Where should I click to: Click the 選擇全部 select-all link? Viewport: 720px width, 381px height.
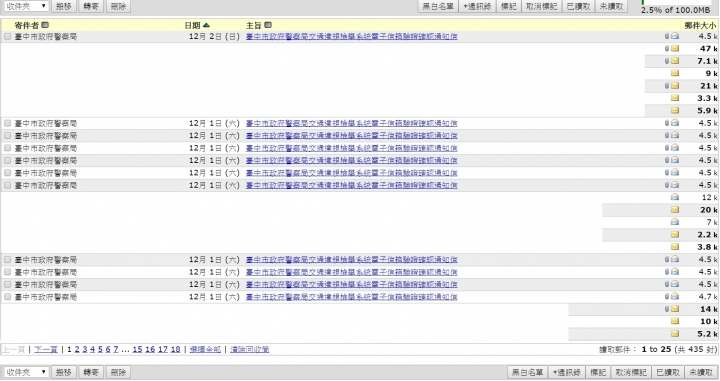point(205,349)
